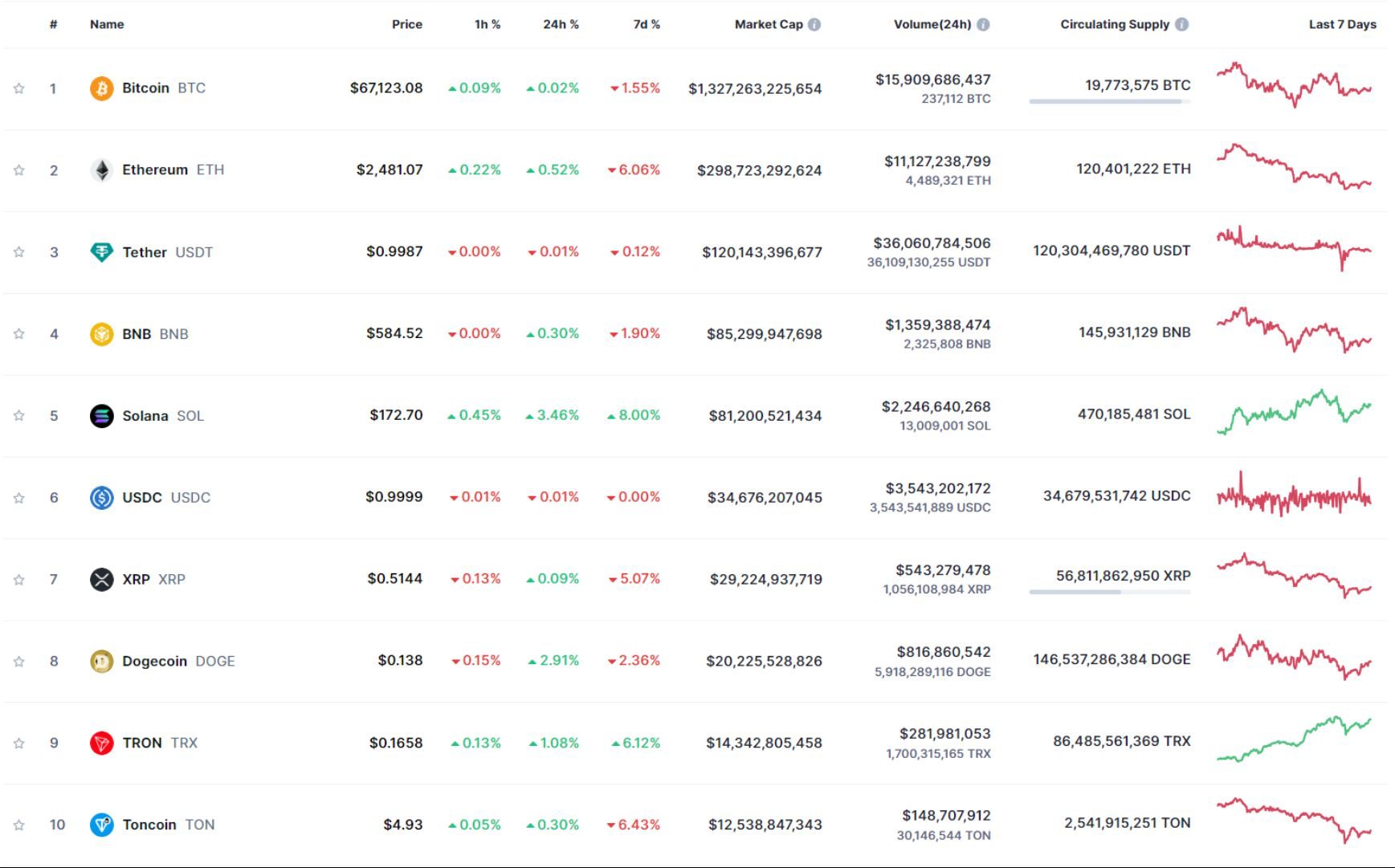Toggle the watchlist star for Toncoin
Screen dimensions: 1395x868
coord(17,825)
